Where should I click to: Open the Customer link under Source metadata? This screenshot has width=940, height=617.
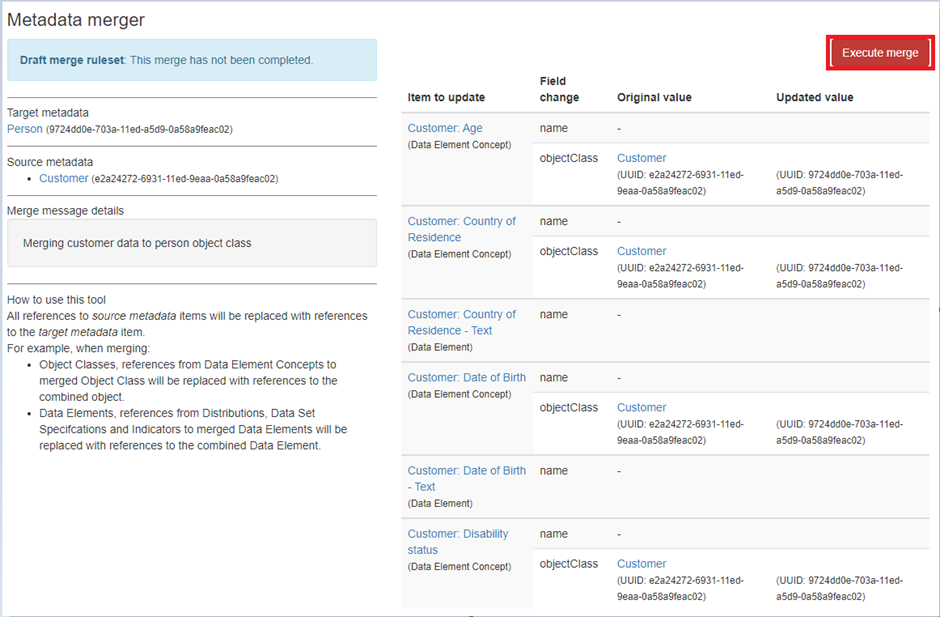pos(64,178)
